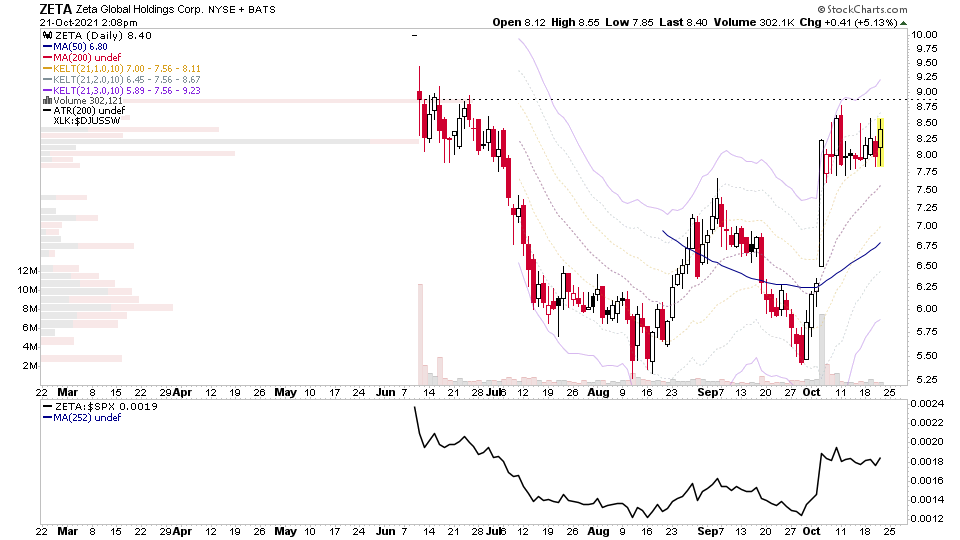Click the 6.75 price axis label
960x540 pixels.
pos(926,246)
